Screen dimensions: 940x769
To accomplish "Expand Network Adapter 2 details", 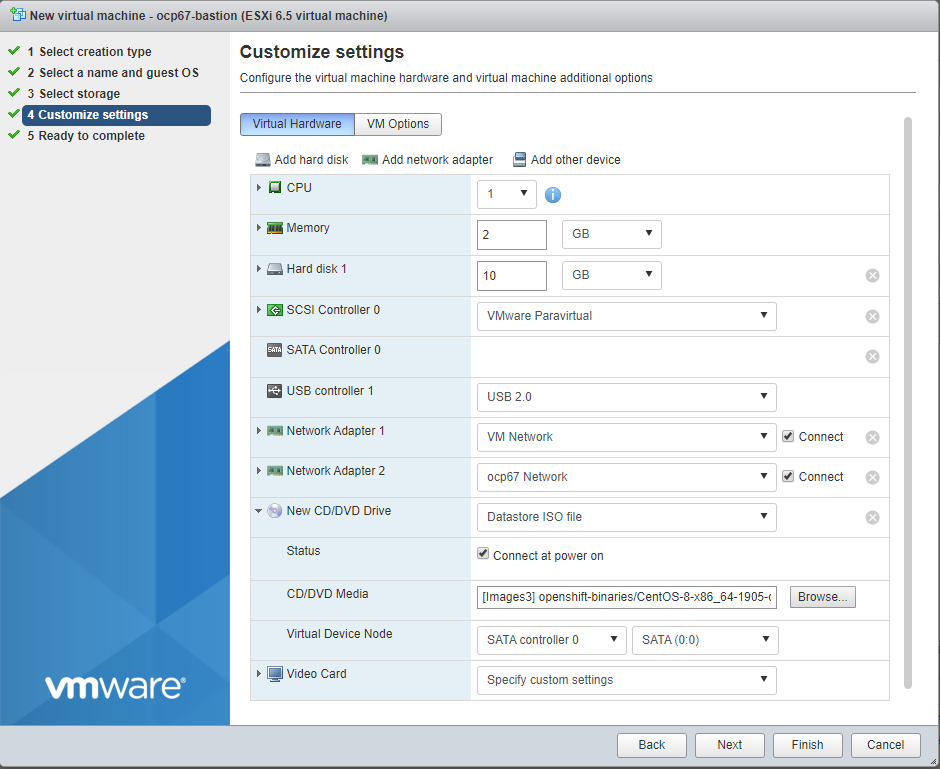I will (258, 471).
